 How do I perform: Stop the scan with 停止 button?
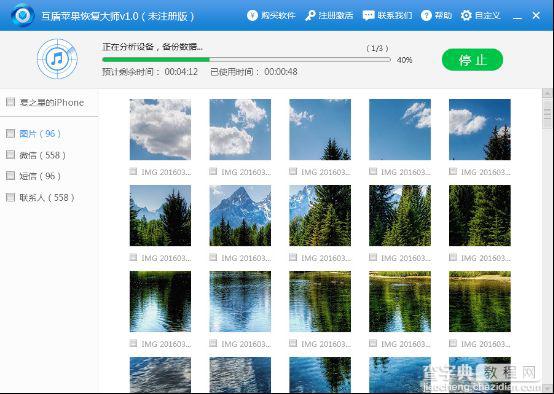click(x=472, y=60)
